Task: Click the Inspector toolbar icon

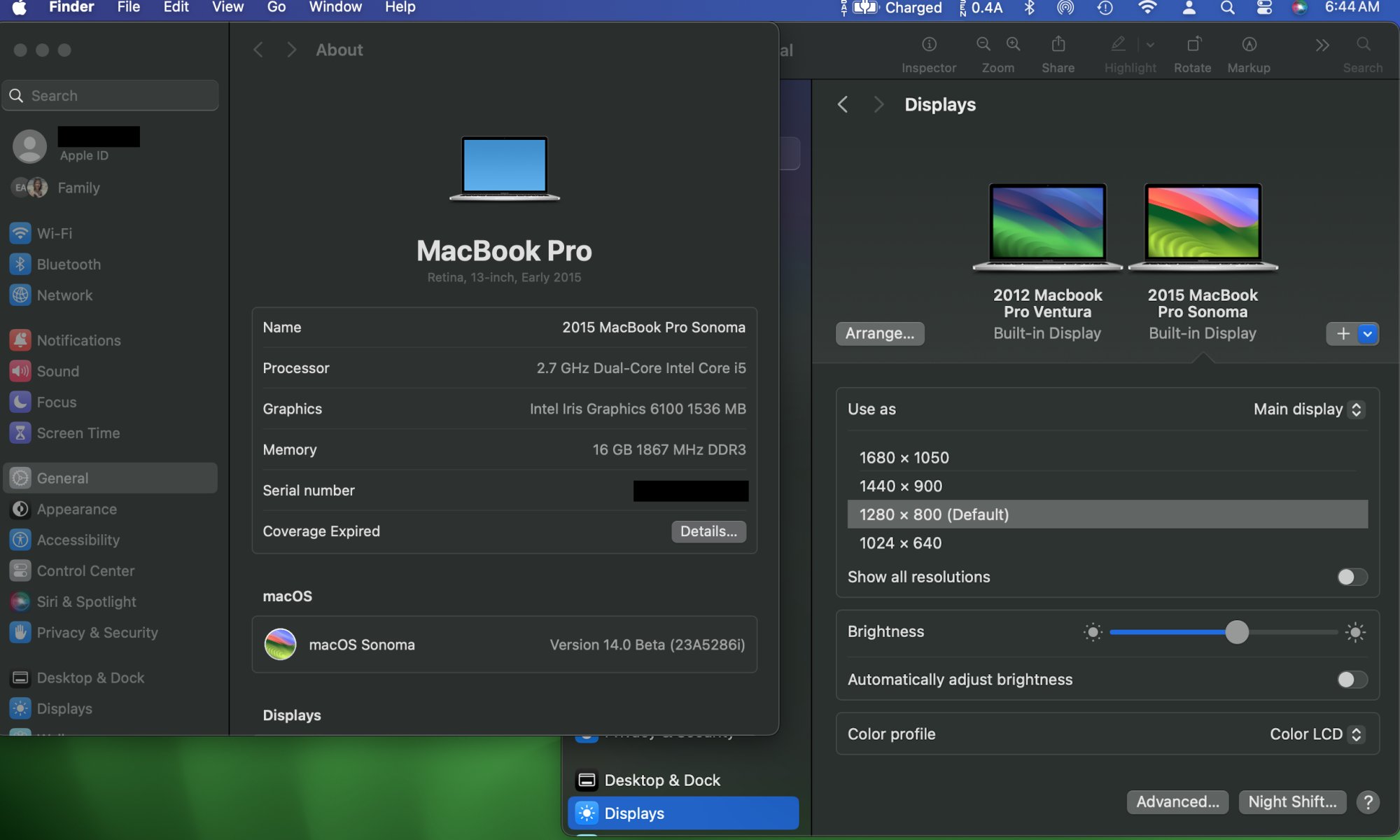Action: pyautogui.click(x=929, y=45)
